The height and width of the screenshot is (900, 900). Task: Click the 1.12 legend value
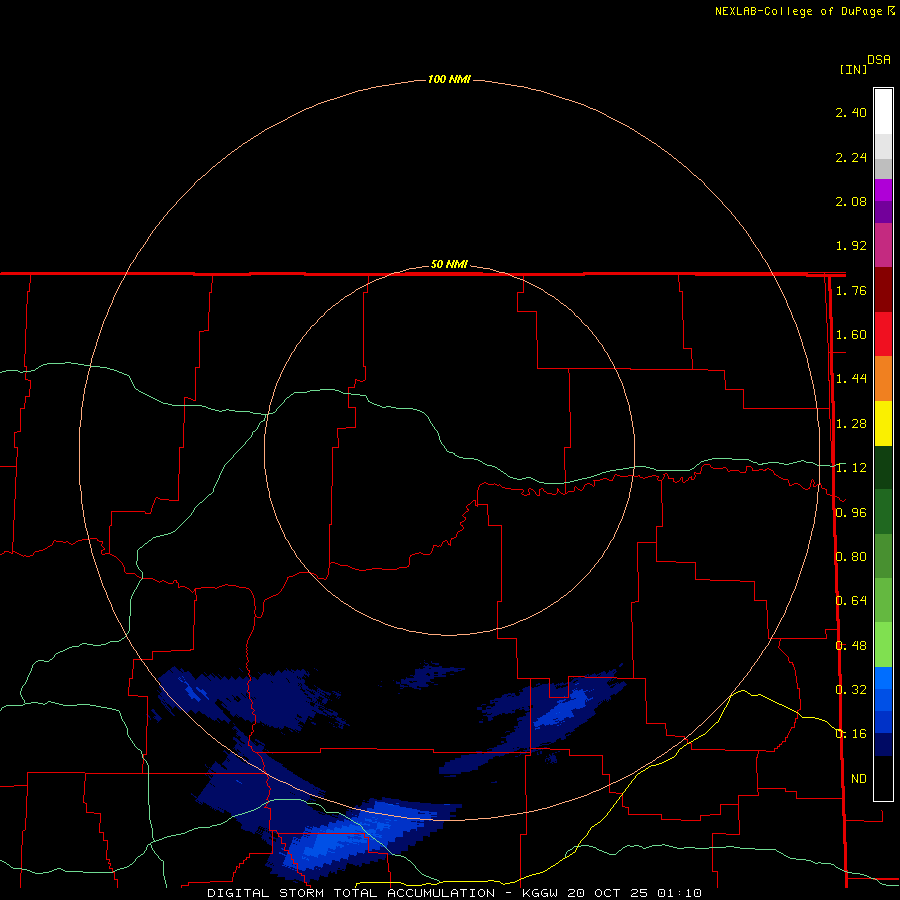851,468
